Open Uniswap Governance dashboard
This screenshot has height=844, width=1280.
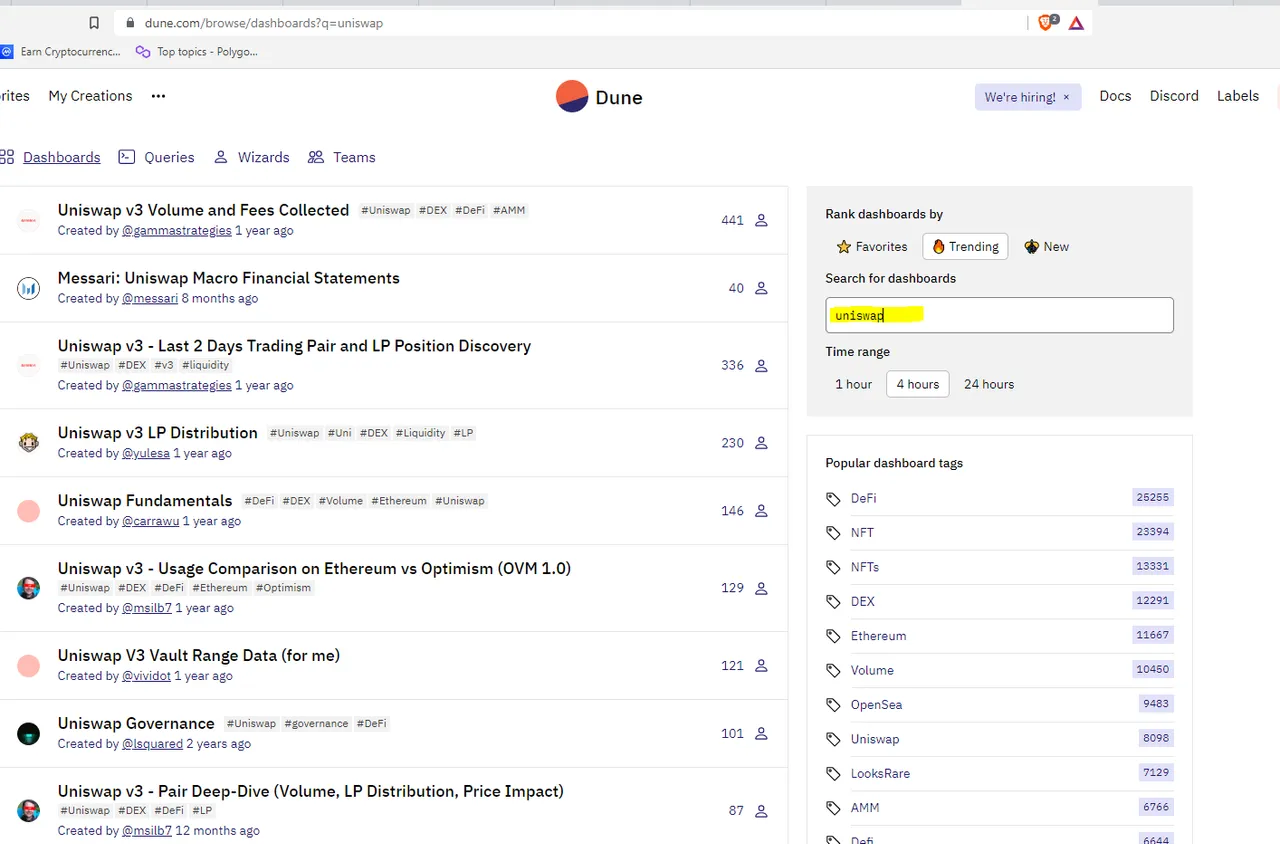tap(136, 724)
